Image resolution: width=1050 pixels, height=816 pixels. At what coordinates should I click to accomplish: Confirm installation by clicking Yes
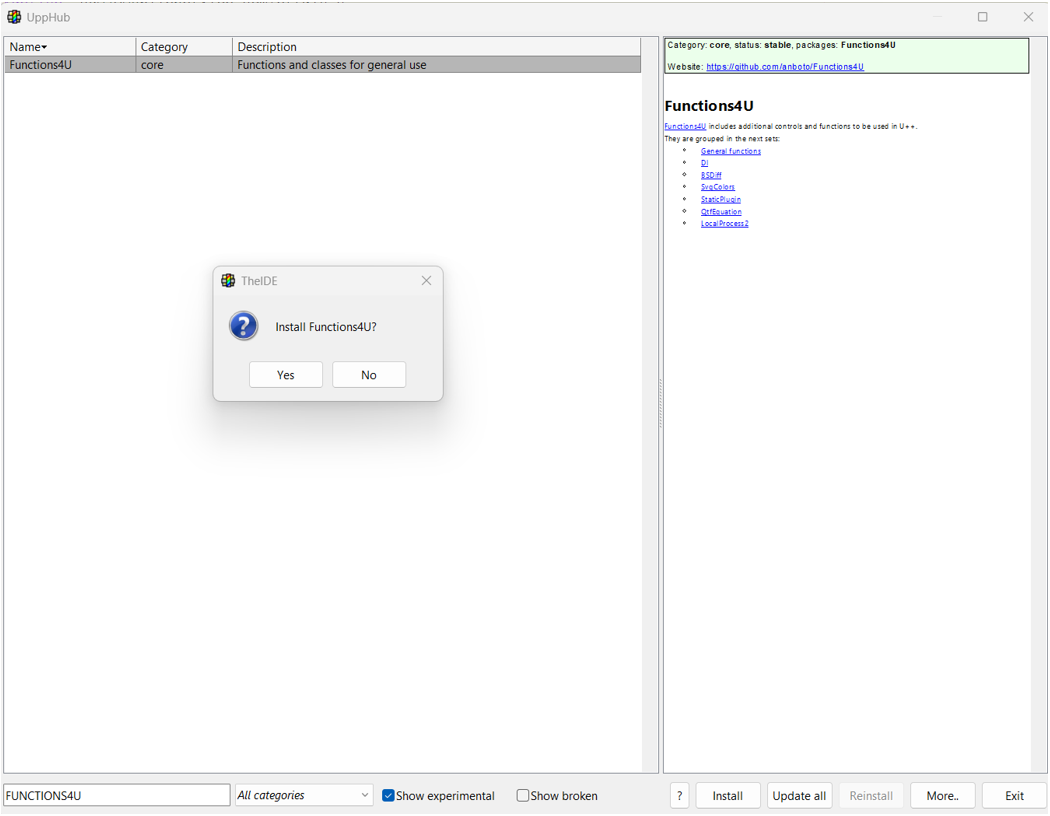[x=285, y=374]
